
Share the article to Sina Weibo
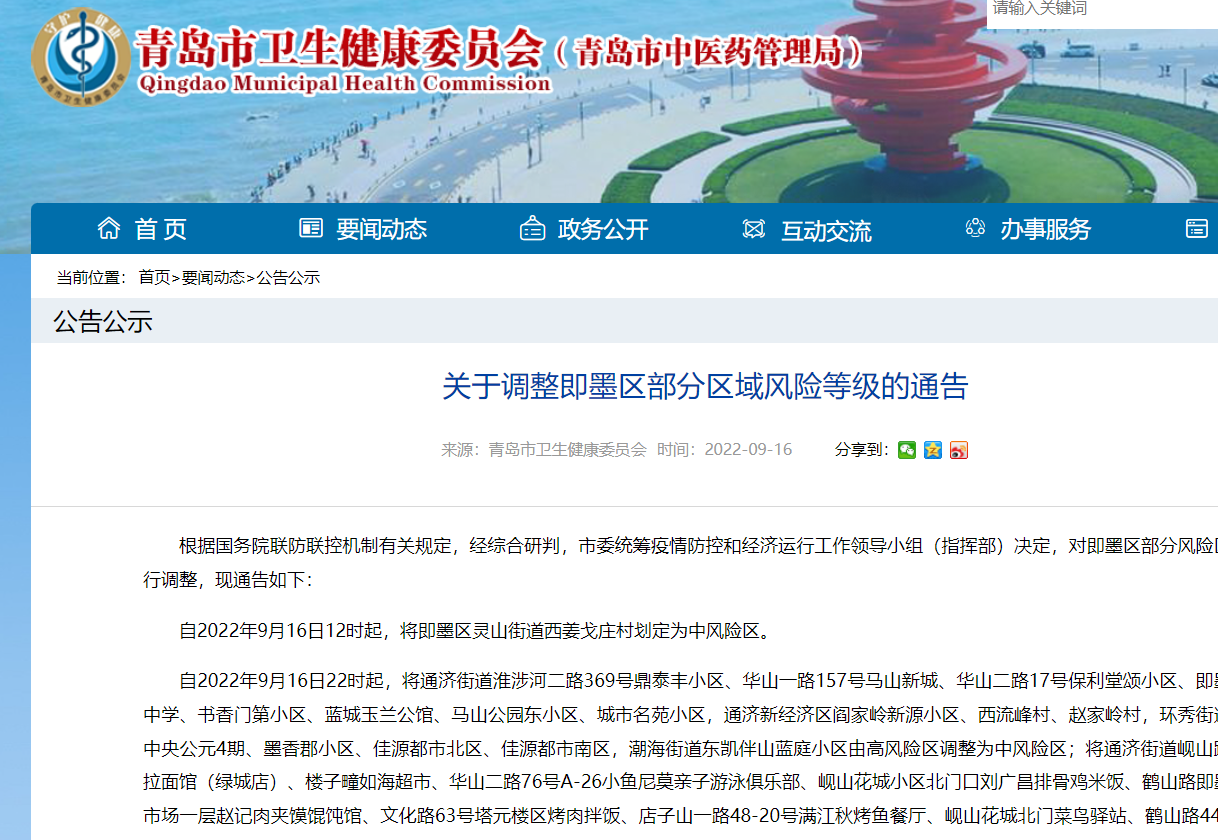coord(958,450)
